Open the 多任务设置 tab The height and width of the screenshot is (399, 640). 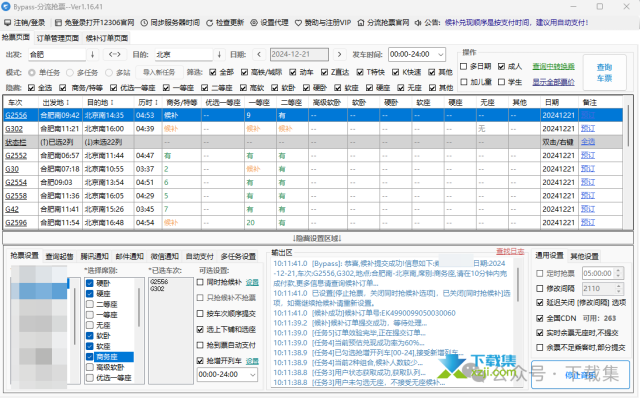pyautogui.click(x=238, y=257)
